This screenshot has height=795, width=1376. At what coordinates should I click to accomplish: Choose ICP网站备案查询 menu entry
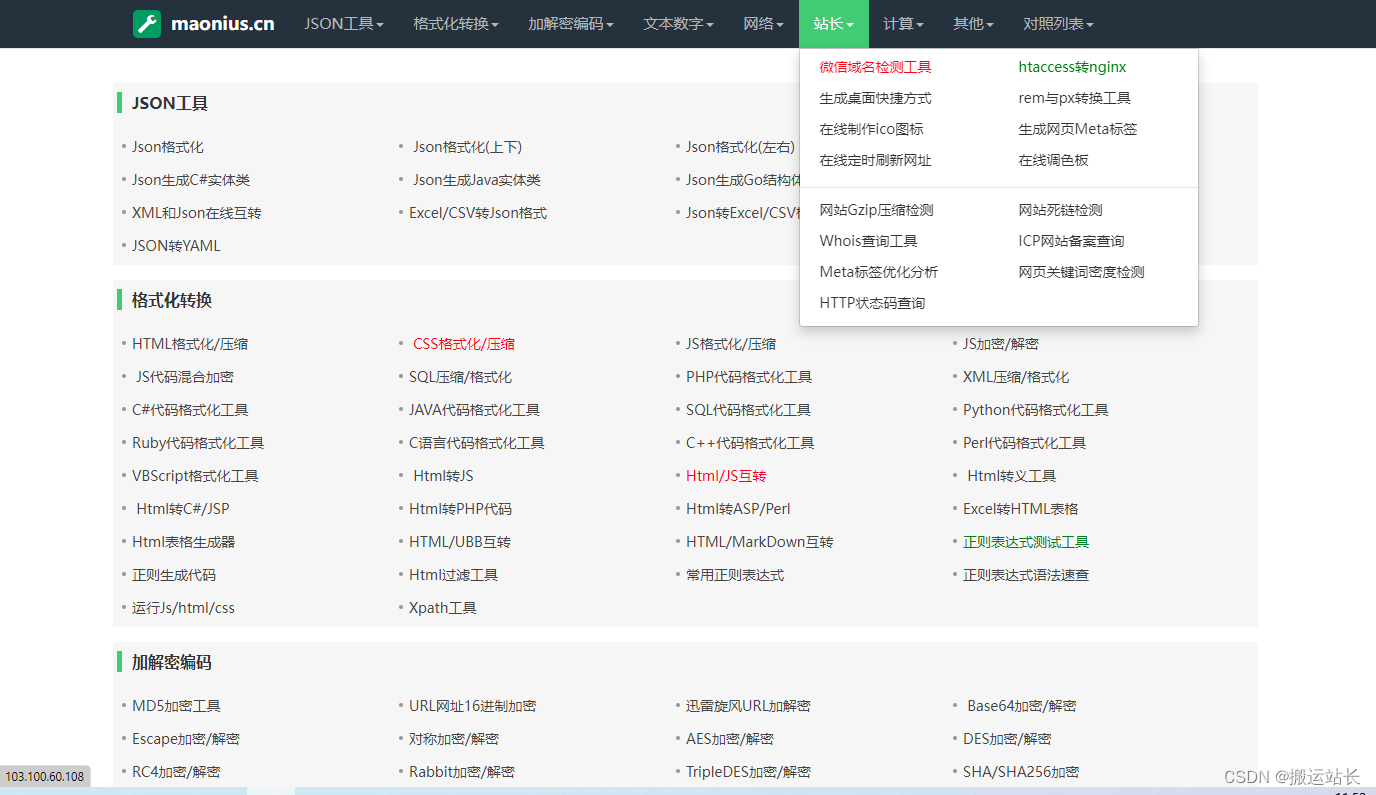tap(1072, 241)
